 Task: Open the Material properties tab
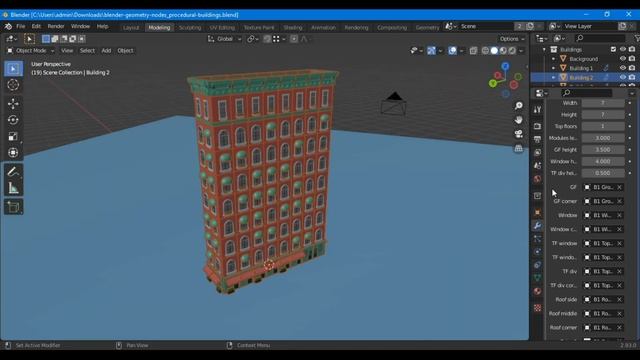pos(537,291)
